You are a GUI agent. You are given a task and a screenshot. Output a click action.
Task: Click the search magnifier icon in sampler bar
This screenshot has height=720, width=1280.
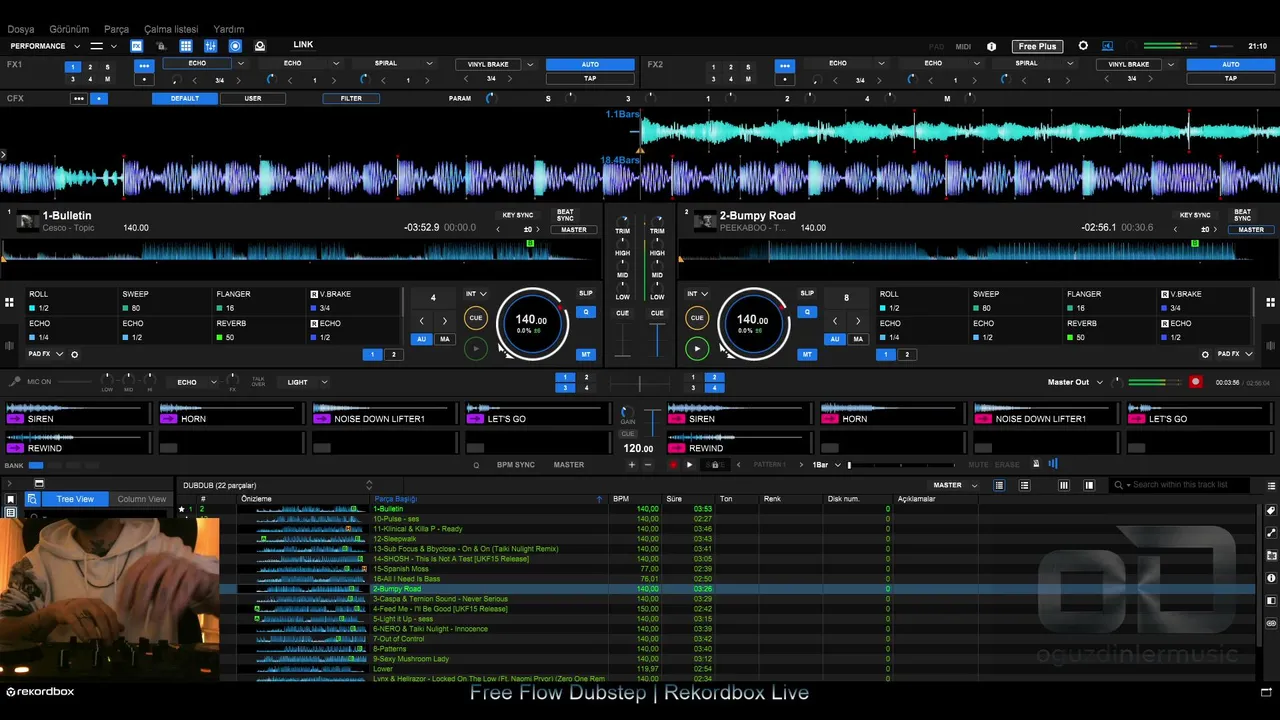click(x=476, y=465)
